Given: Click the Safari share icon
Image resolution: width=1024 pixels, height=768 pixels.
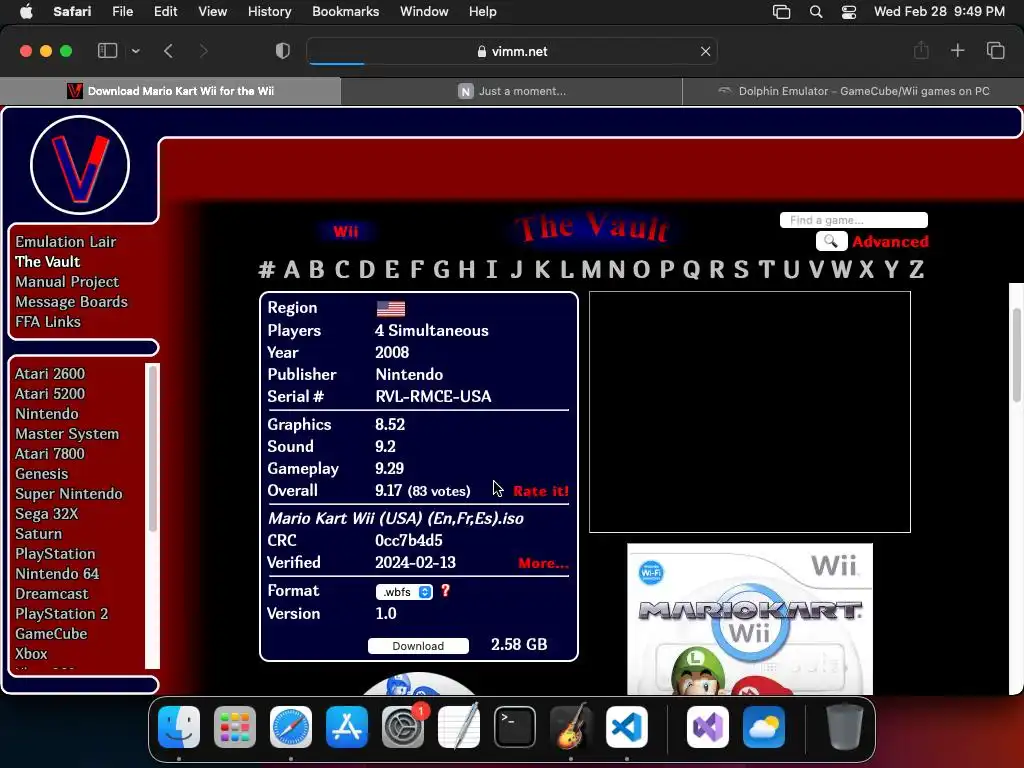Looking at the screenshot, I should (x=921, y=50).
